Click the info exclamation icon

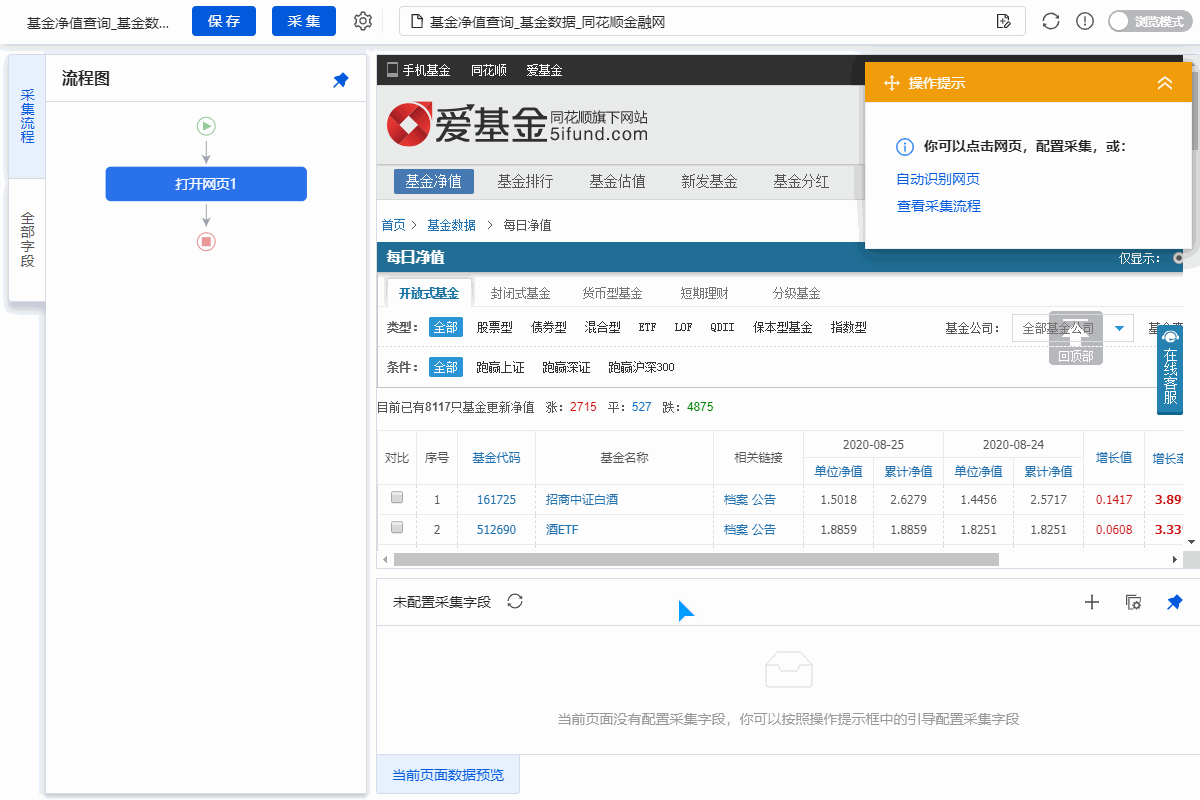1084,22
